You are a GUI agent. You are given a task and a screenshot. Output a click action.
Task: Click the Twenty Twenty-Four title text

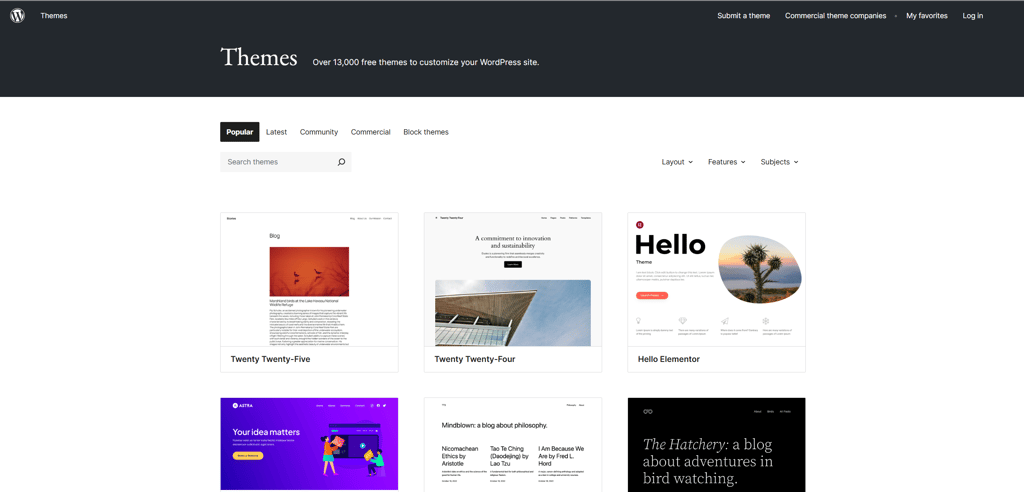[475, 359]
